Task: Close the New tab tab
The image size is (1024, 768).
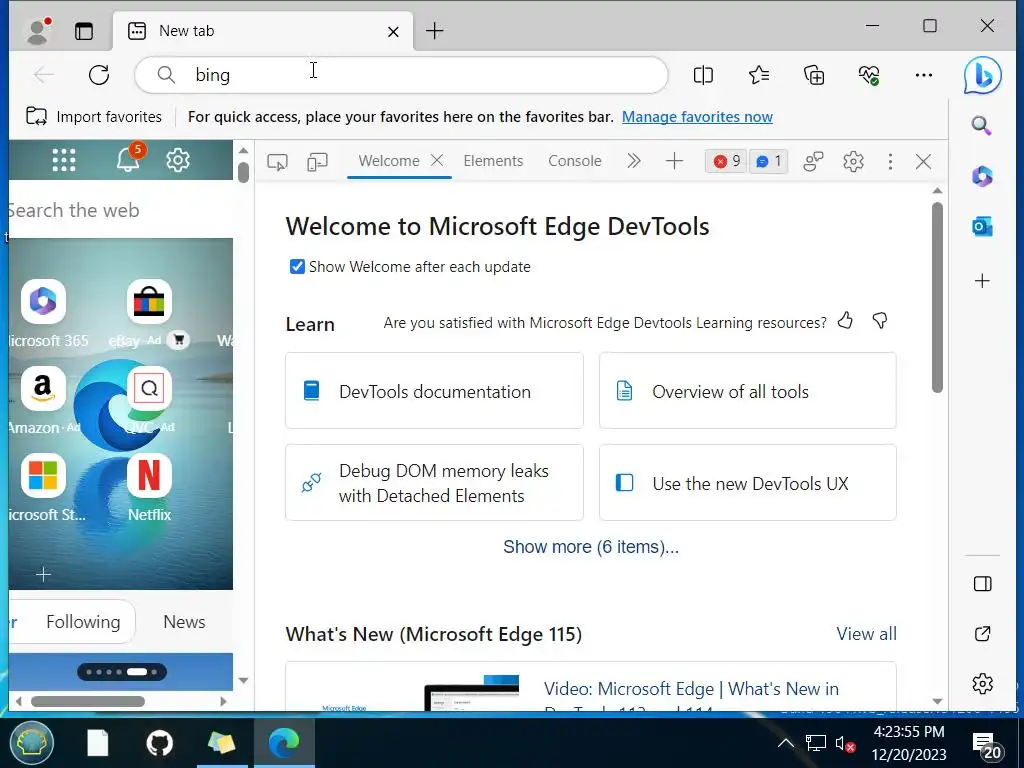Action: pos(393,31)
